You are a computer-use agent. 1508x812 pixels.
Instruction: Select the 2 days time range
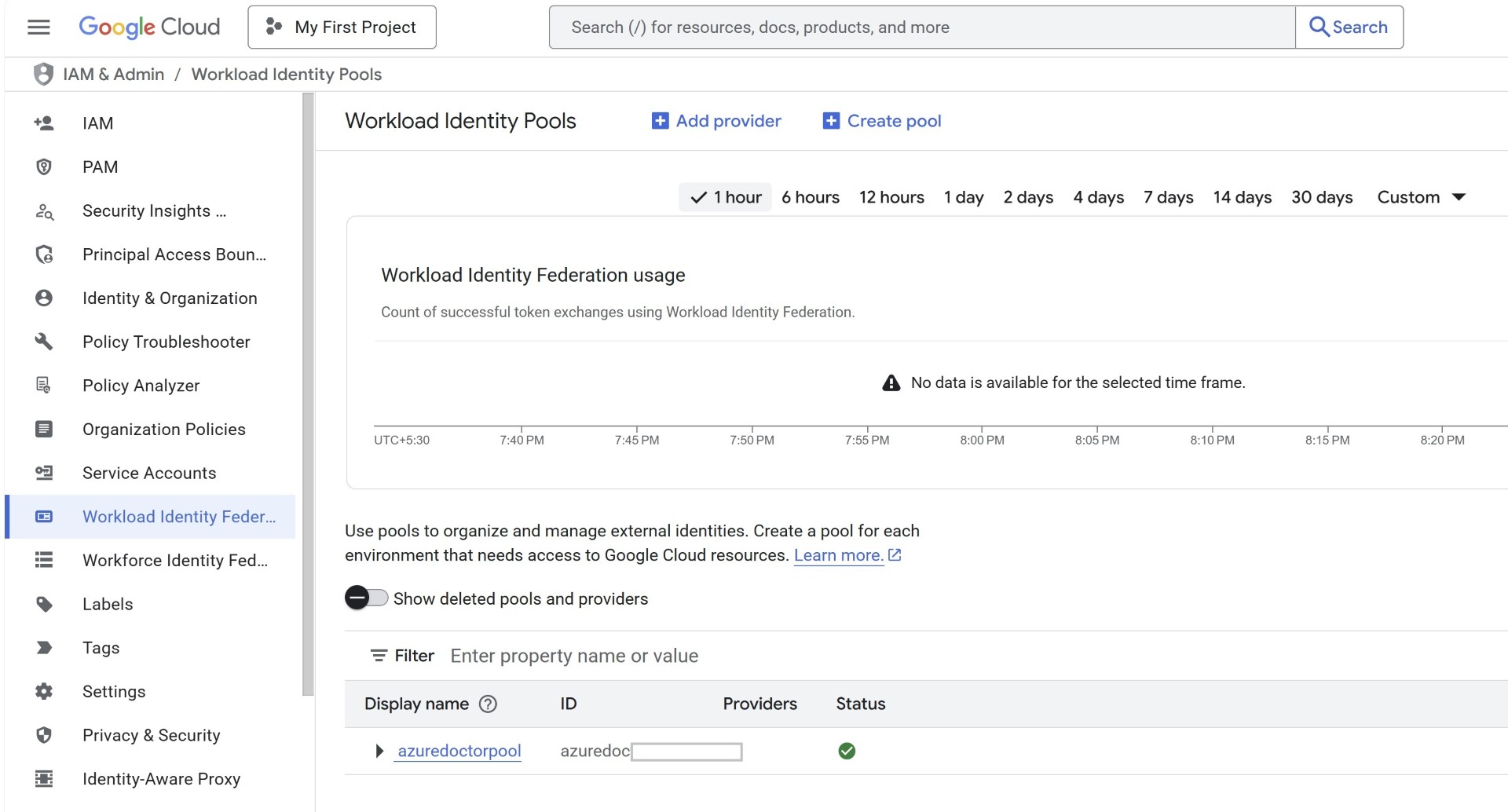(x=1028, y=197)
